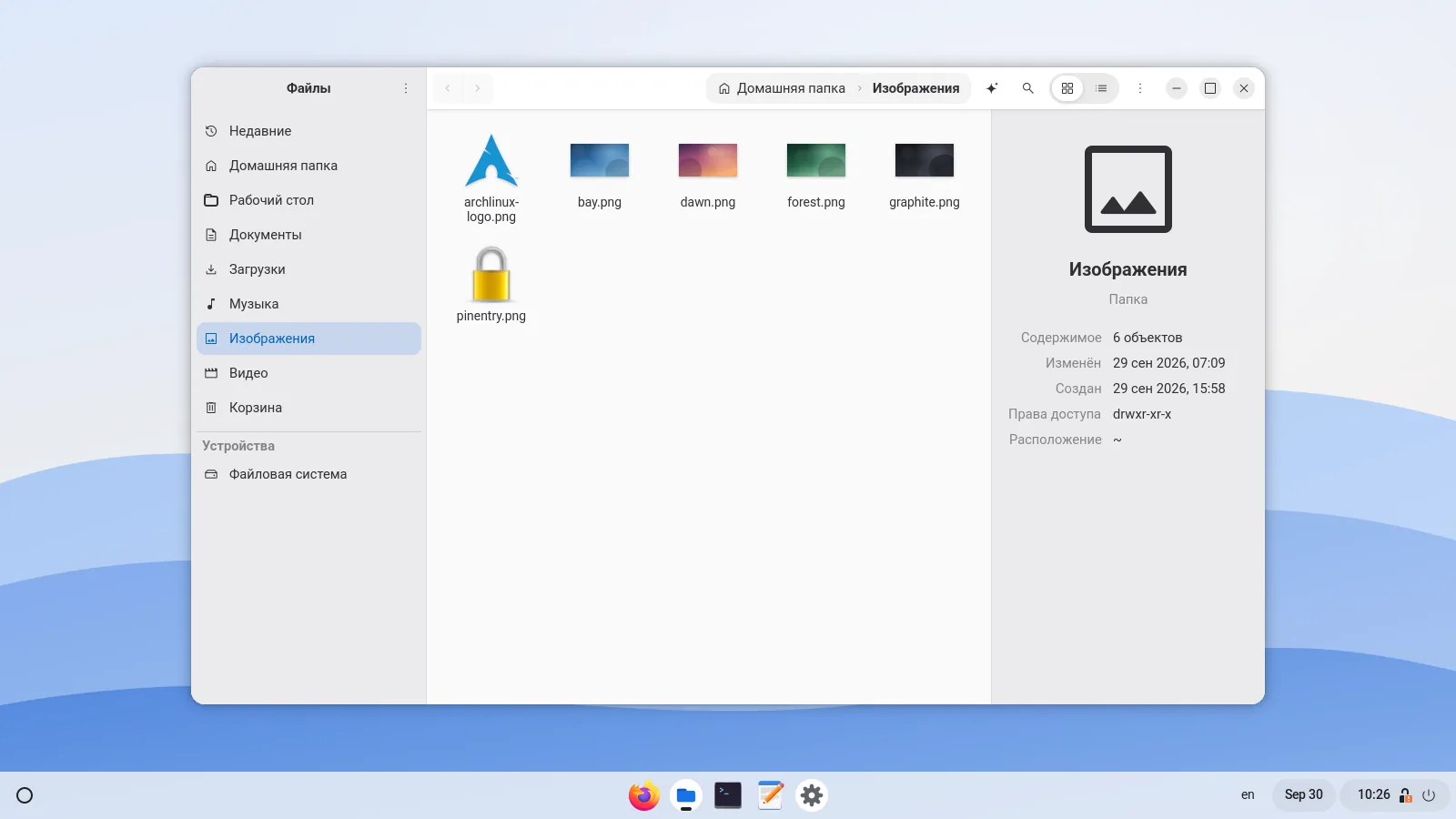Image resolution: width=1456 pixels, height=819 pixels.
Task: Open Settings gear in the taskbar
Action: [x=812, y=795]
